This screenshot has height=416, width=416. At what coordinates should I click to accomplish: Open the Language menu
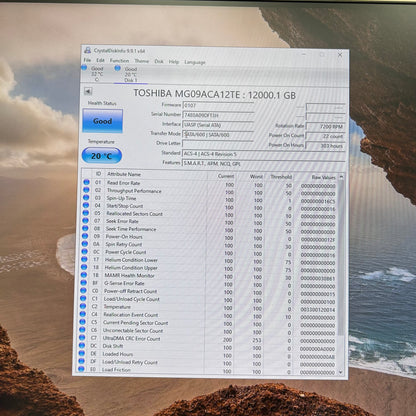(195, 62)
